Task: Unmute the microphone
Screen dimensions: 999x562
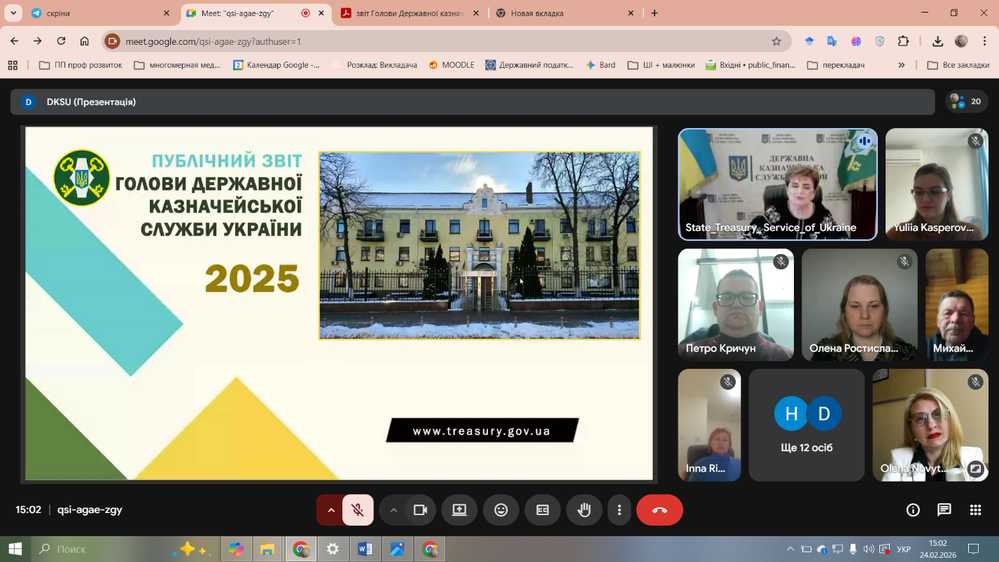Action: pyautogui.click(x=357, y=510)
